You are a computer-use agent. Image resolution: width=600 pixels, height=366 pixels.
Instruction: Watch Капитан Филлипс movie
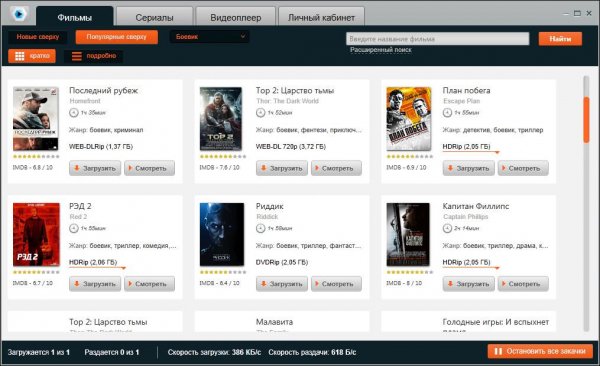click(523, 284)
